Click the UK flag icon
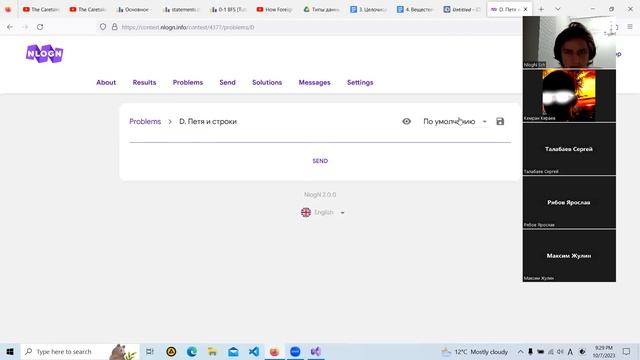The height and width of the screenshot is (360, 640). (x=306, y=212)
